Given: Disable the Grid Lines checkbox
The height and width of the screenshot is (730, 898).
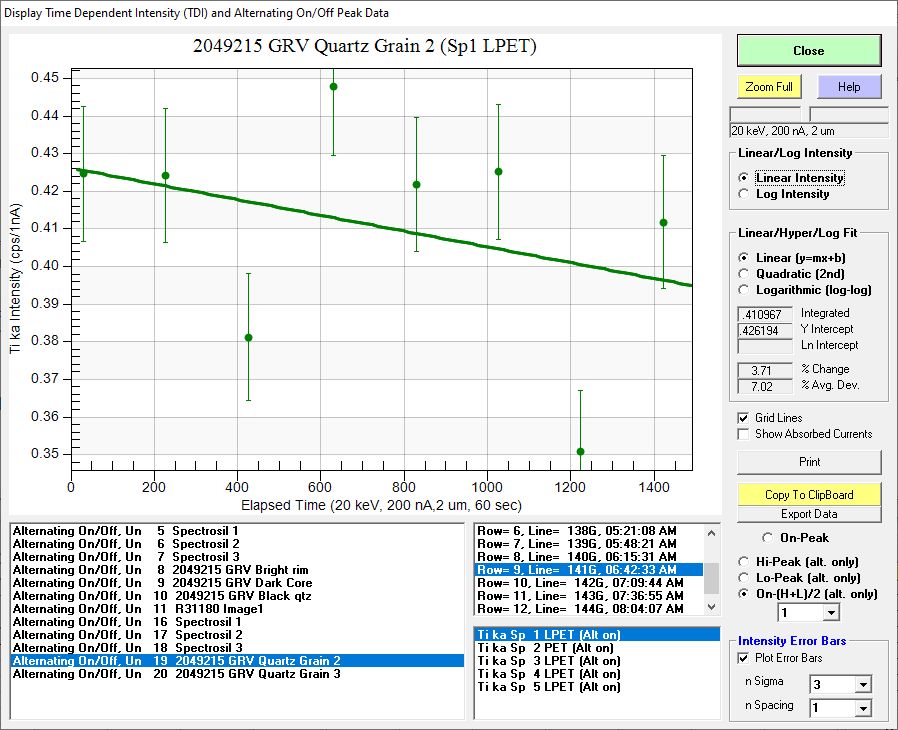Looking at the screenshot, I should pos(743,418).
